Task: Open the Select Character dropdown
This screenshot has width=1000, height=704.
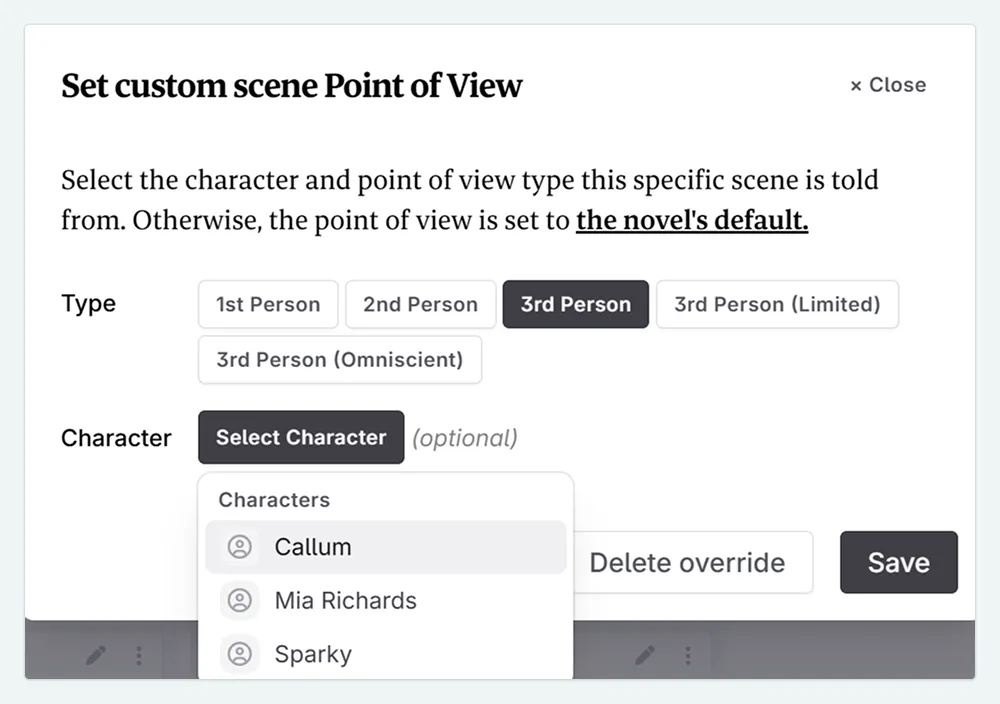Action: tap(300, 437)
